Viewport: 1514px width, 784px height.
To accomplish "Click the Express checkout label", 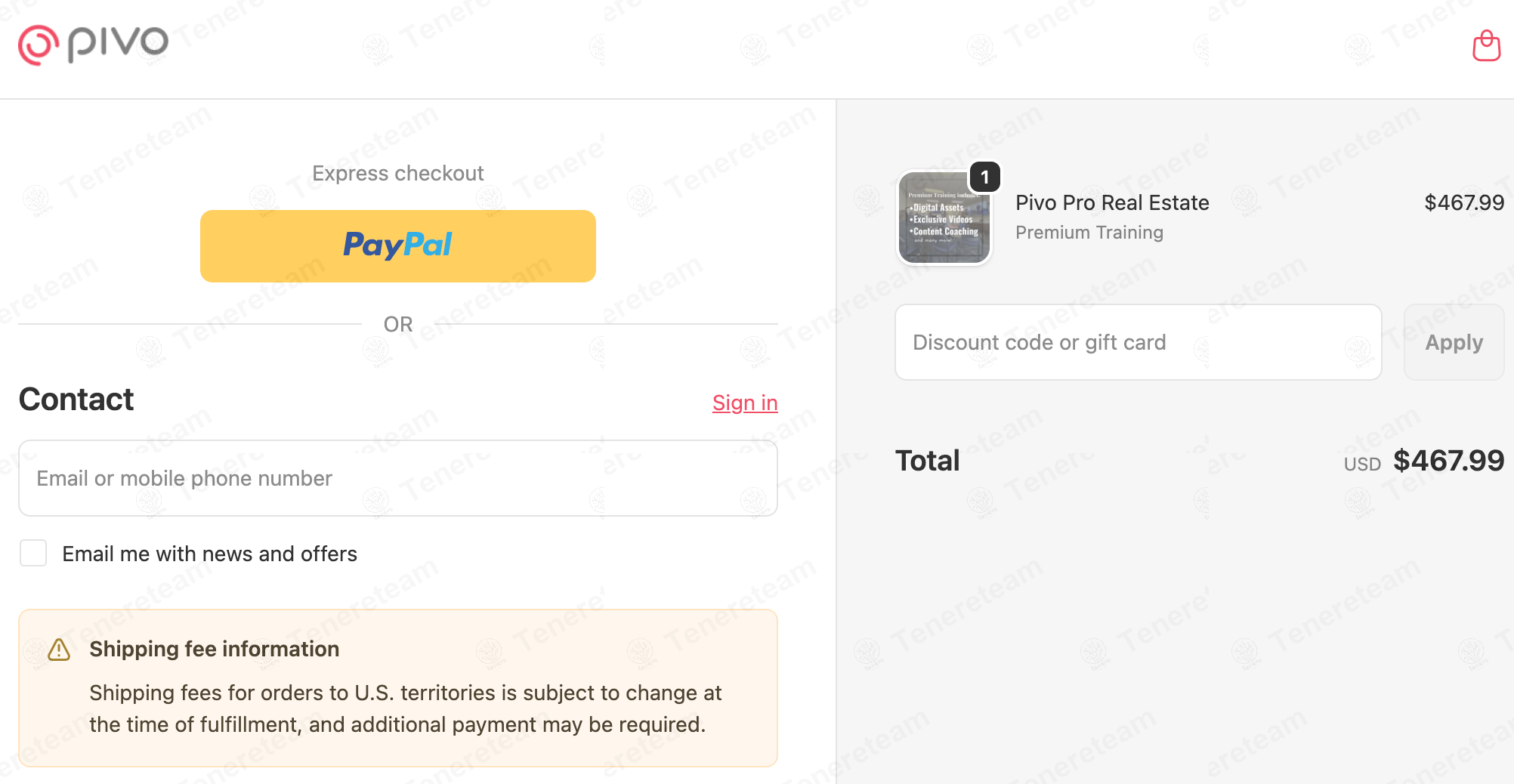I will pyautogui.click(x=398, y=173).
